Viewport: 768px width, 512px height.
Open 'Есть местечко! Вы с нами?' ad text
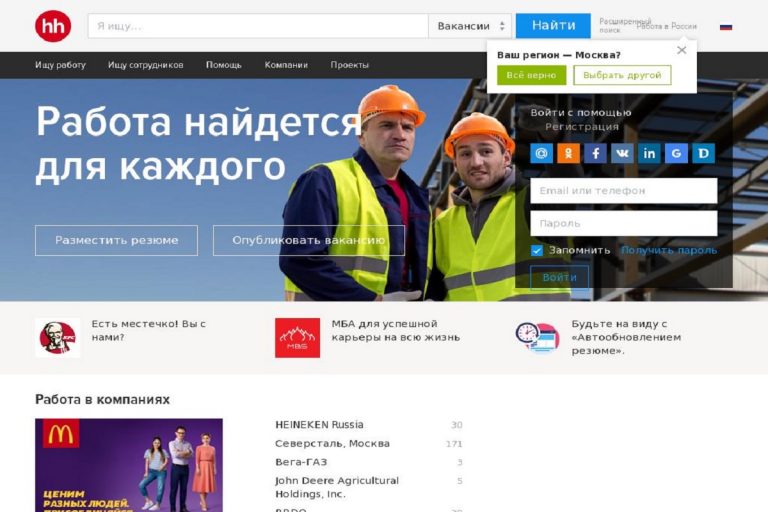coord(148,331)
